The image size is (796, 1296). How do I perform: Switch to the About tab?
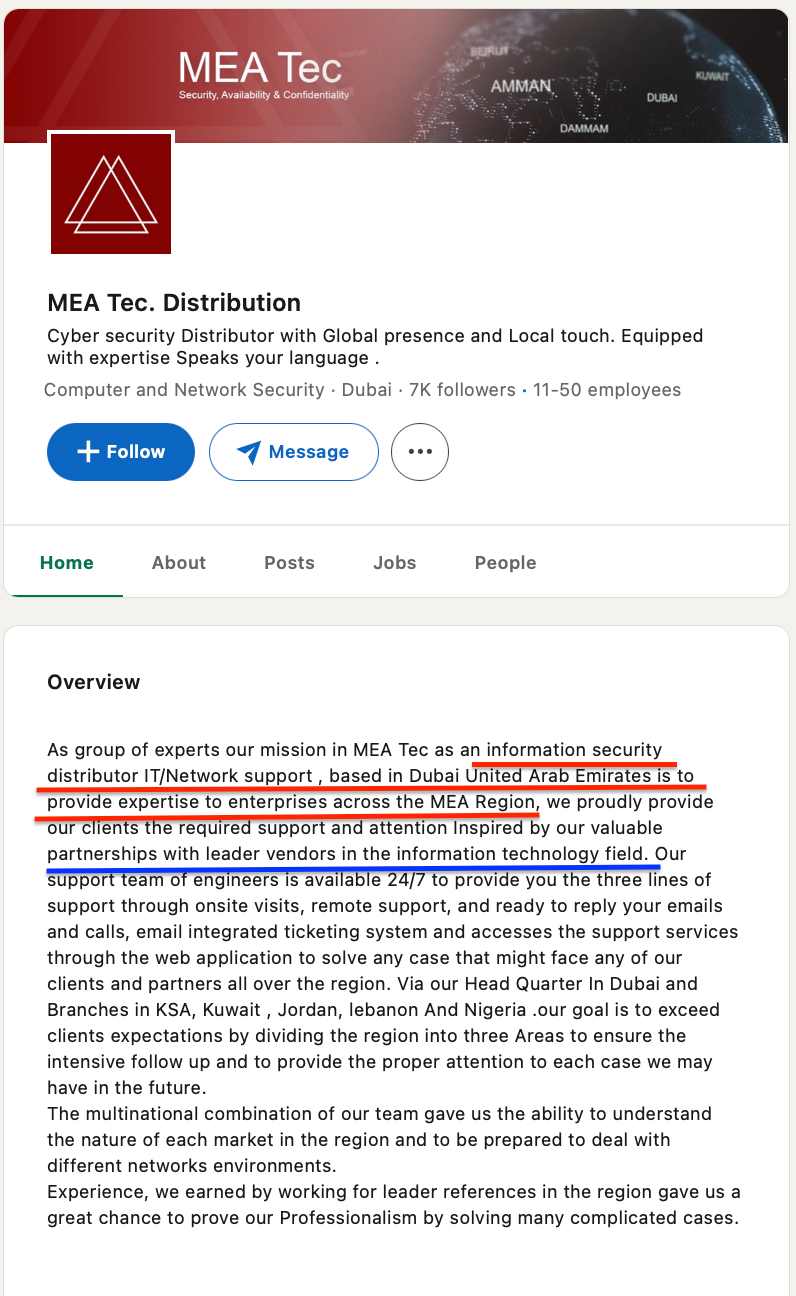[179, 563]
